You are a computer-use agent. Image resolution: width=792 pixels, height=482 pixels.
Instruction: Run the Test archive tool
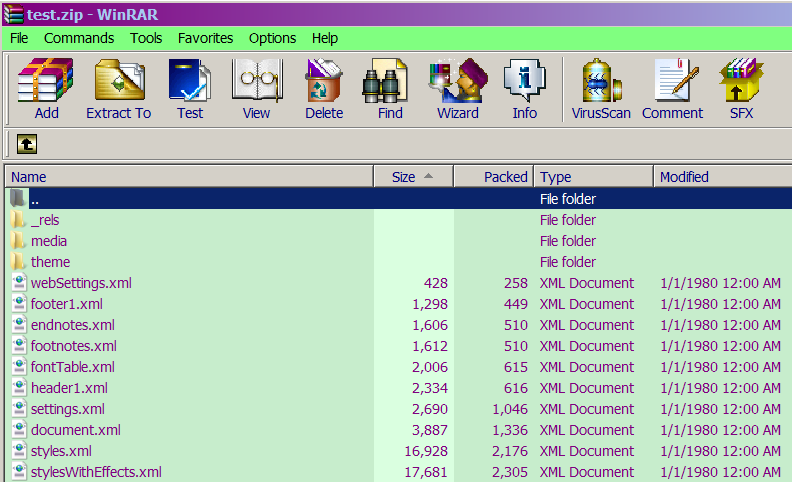[x=190, y=81]
